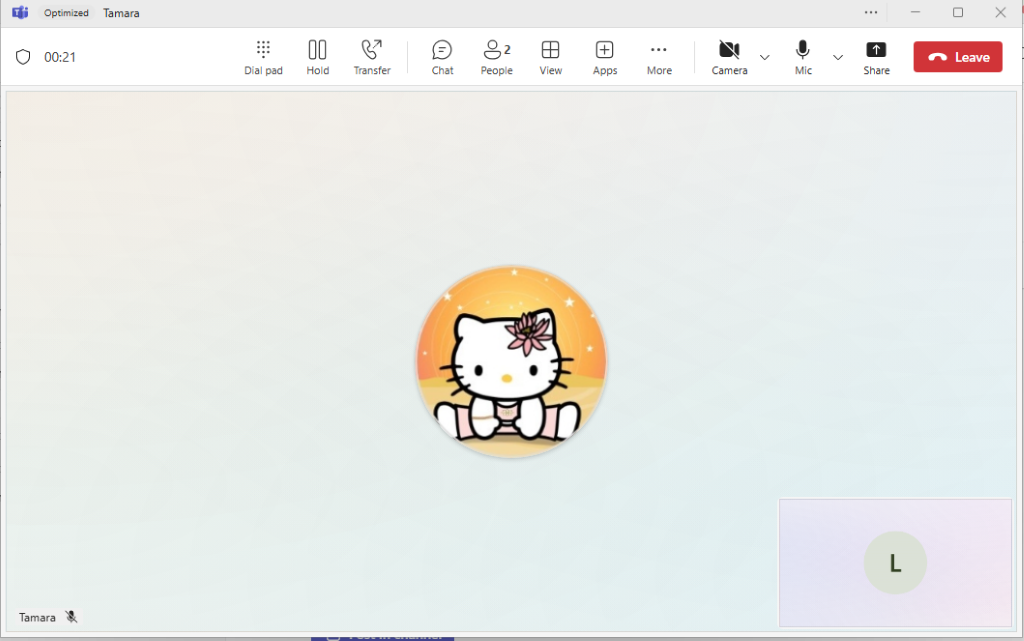Click the Microsoft Teams logo icon

(x=20, y=12)
